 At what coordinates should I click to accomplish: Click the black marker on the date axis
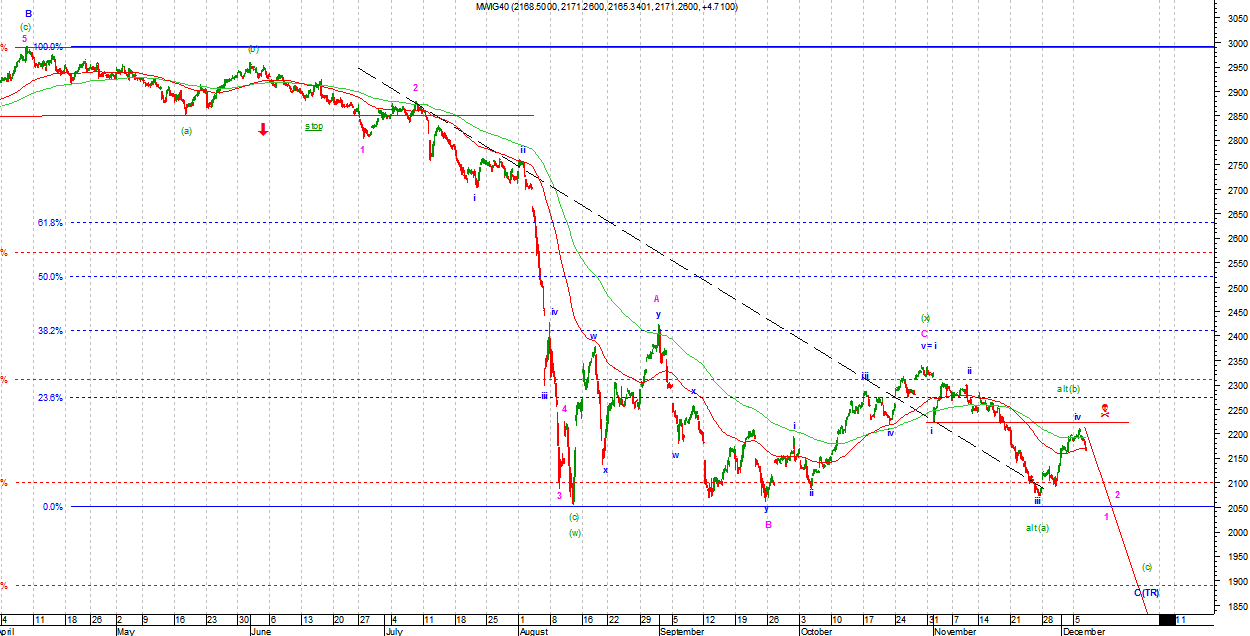point(1167,620)
